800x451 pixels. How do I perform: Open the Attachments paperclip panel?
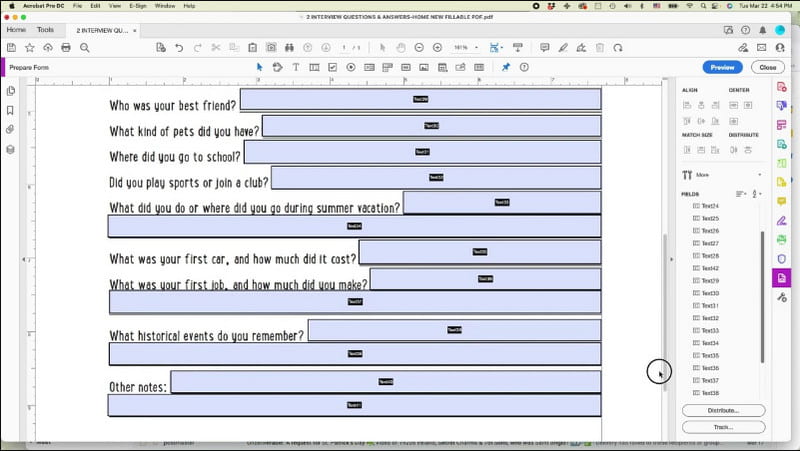coord(10,129)
